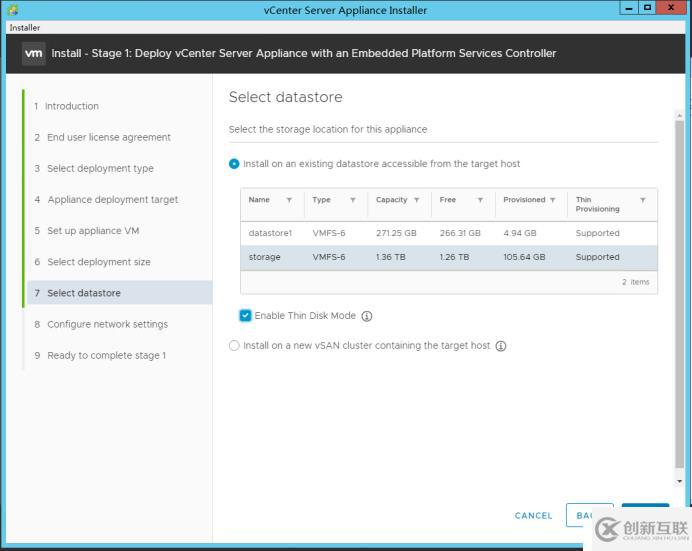
Task: Go to step 9 Ready to complete stage 1
Action: 100,356
